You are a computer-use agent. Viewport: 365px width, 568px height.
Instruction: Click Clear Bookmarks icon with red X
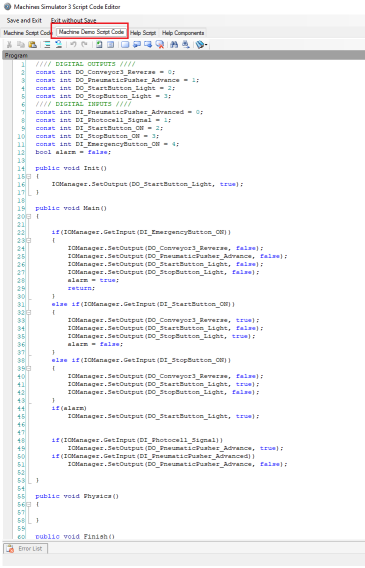(159, 45)
